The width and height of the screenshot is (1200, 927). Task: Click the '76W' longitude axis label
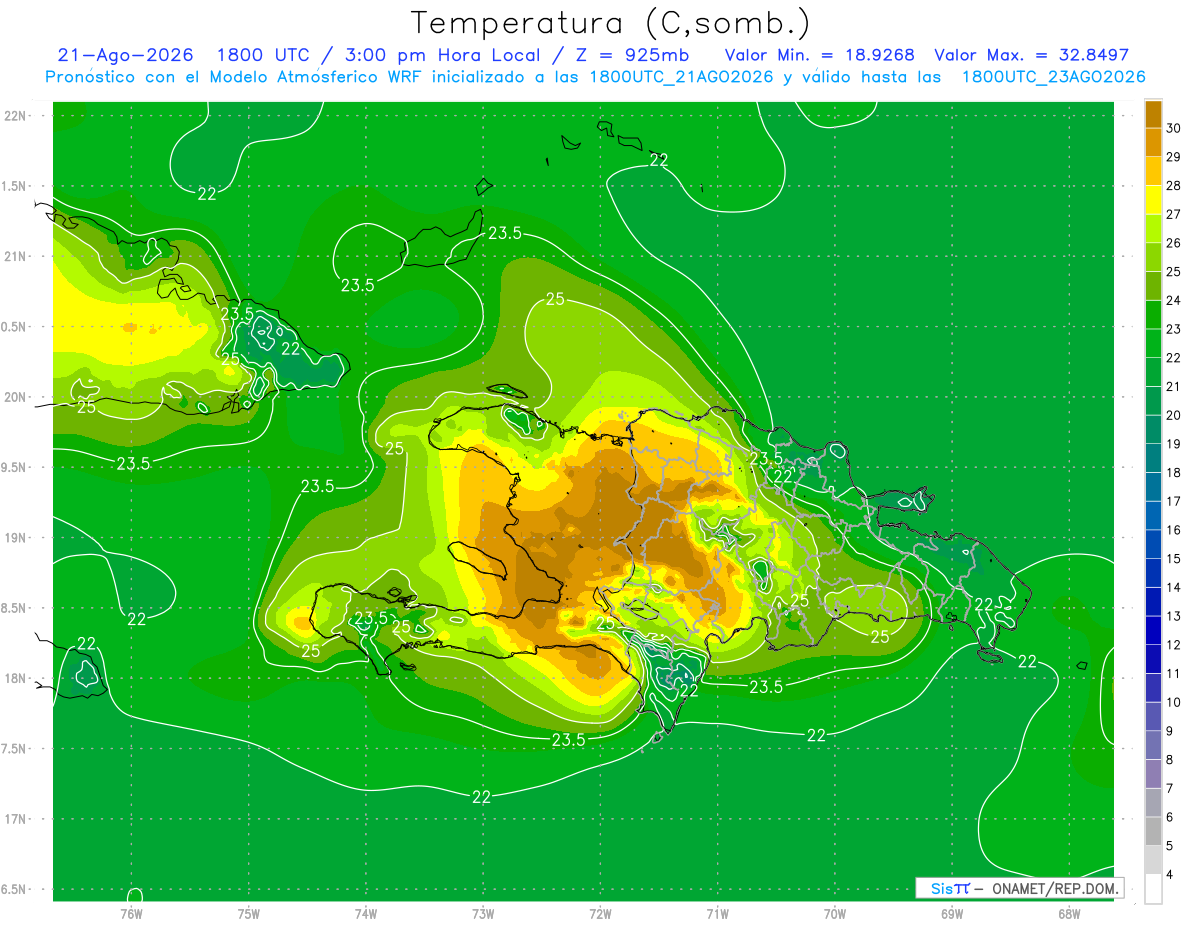pyautogui.click(x=131, y=913)
